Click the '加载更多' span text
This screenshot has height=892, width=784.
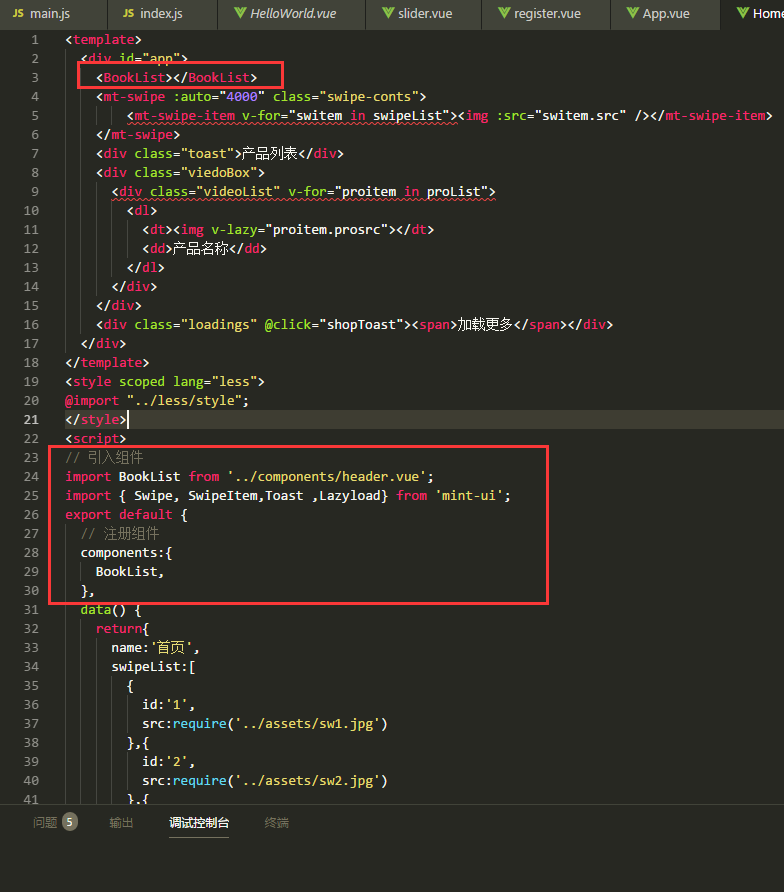(x=485, y=324)
